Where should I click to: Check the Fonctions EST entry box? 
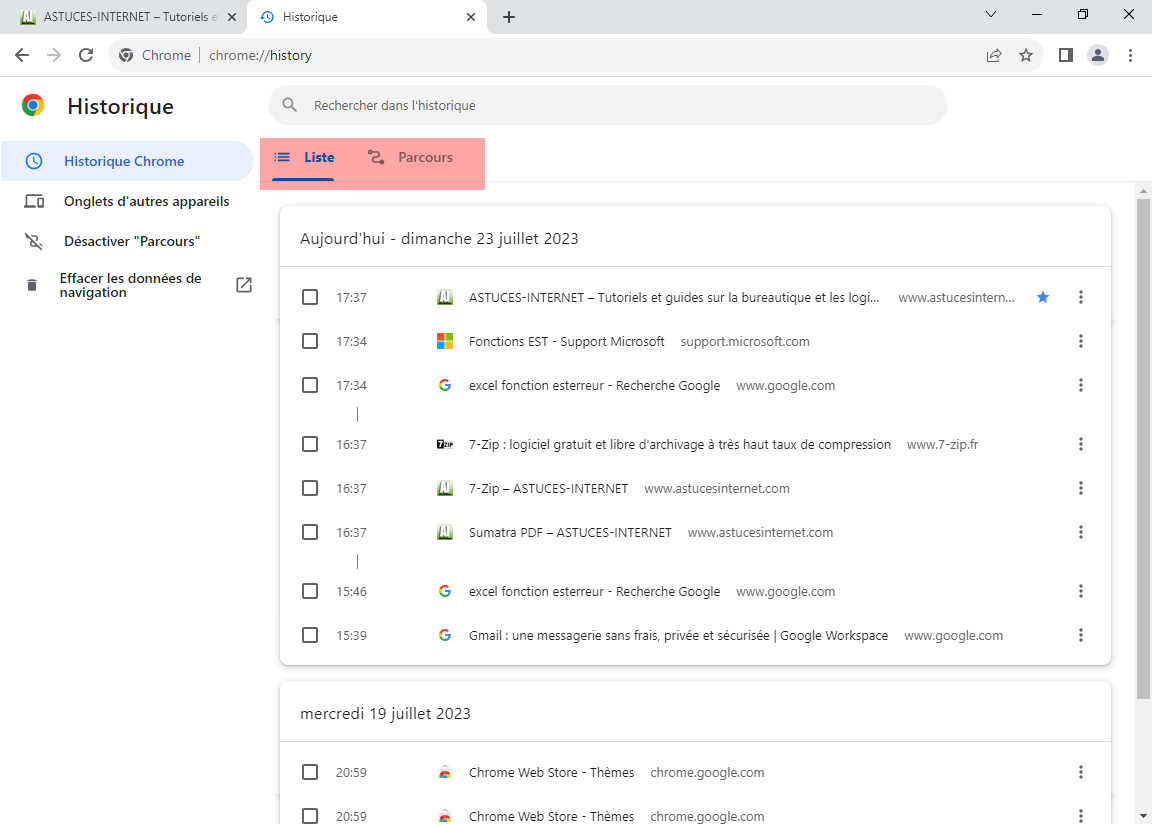click(x=310, y=341)
